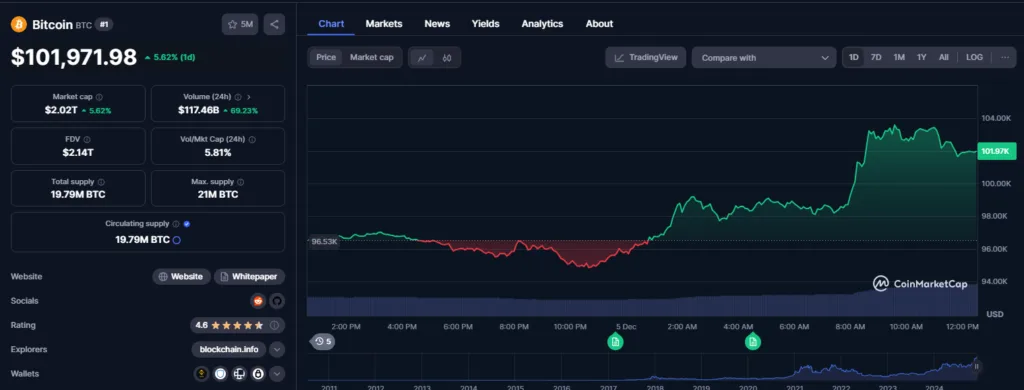
Task: Open the GitHub social icon
Action: point(277,301)
